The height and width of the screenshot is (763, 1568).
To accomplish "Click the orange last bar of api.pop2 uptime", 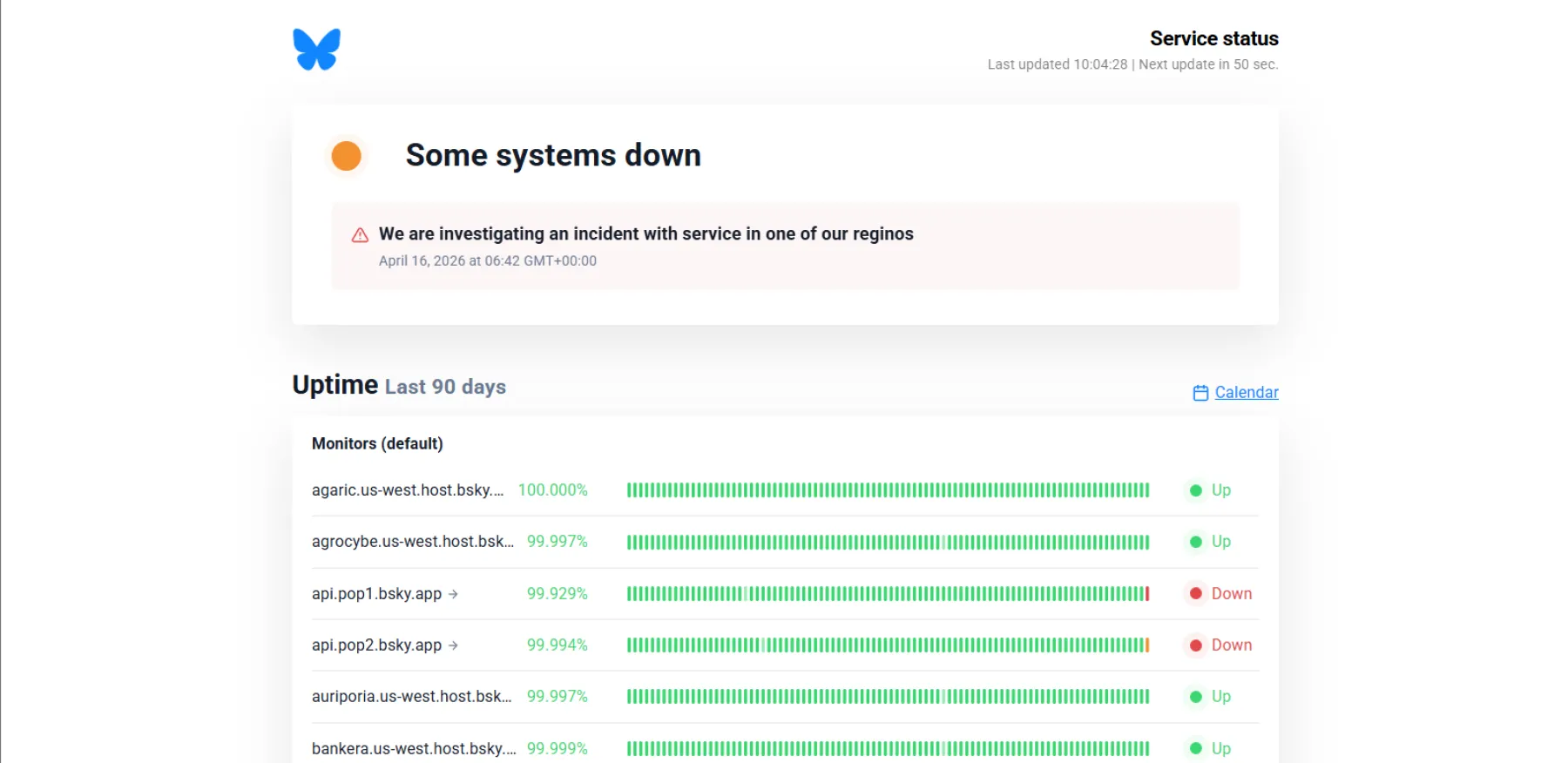I will click(1147, 645).
